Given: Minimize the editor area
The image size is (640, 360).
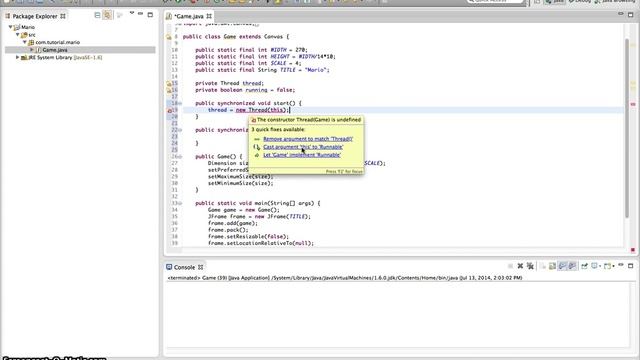Looking at the screenshot, I should pos(620,14).
